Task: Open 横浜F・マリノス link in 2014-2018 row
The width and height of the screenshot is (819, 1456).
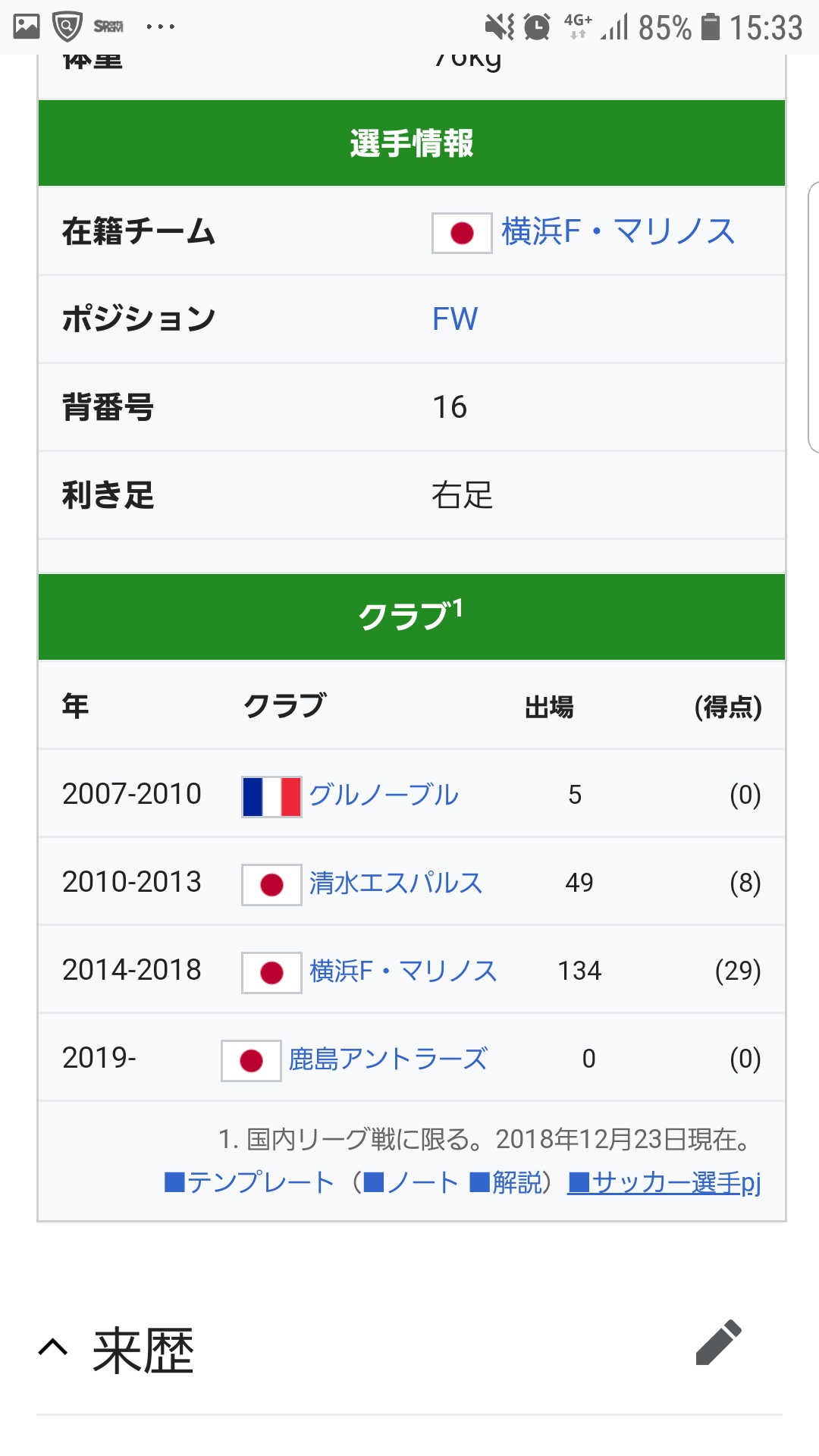Action: point(403,971)
